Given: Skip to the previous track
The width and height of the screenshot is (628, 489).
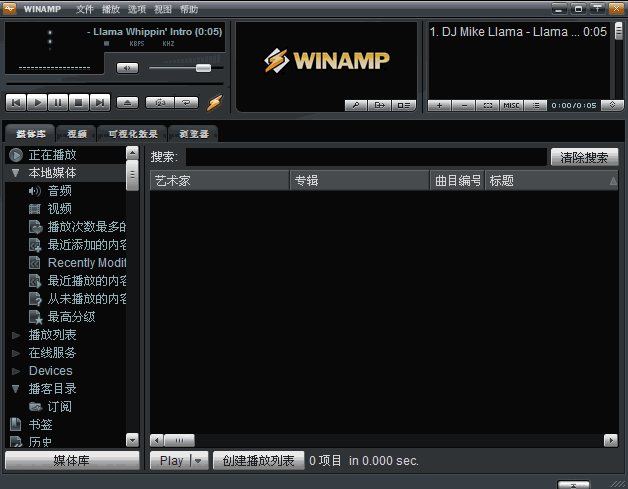Looking at the screenshot, I should coord(16,103).
